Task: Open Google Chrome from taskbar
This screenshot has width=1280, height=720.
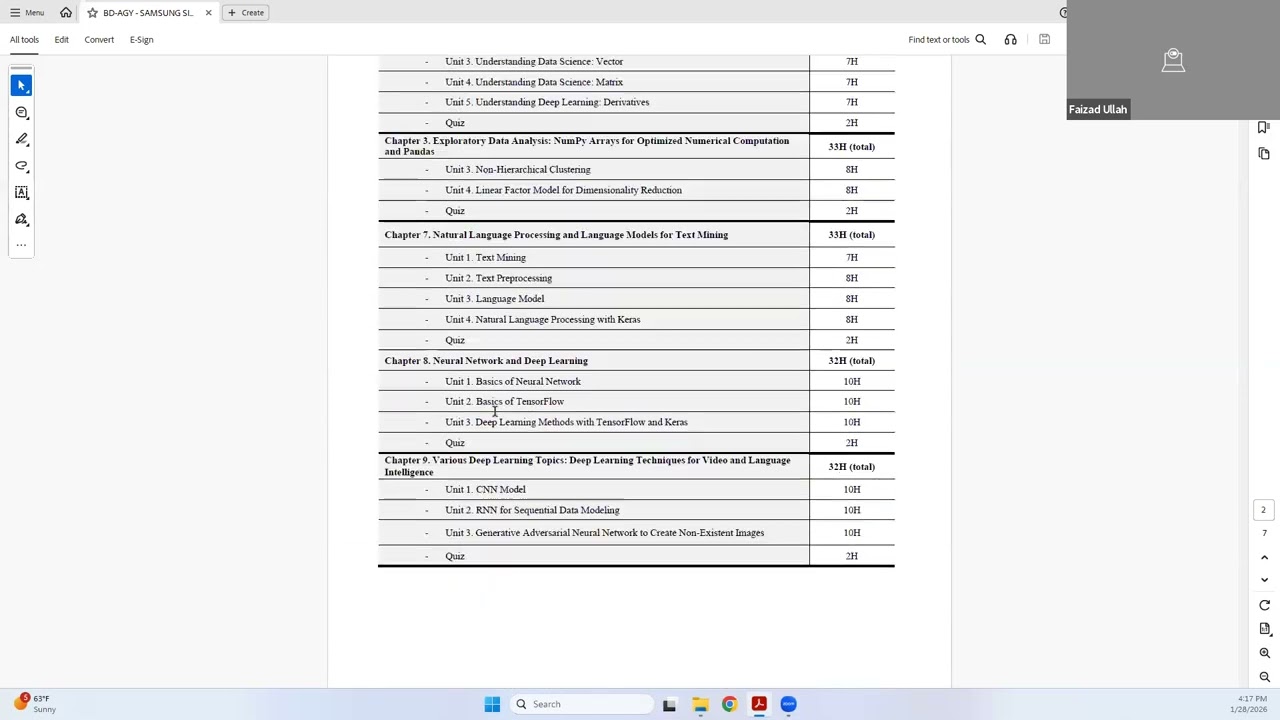Action: click(x=729, y=704)
